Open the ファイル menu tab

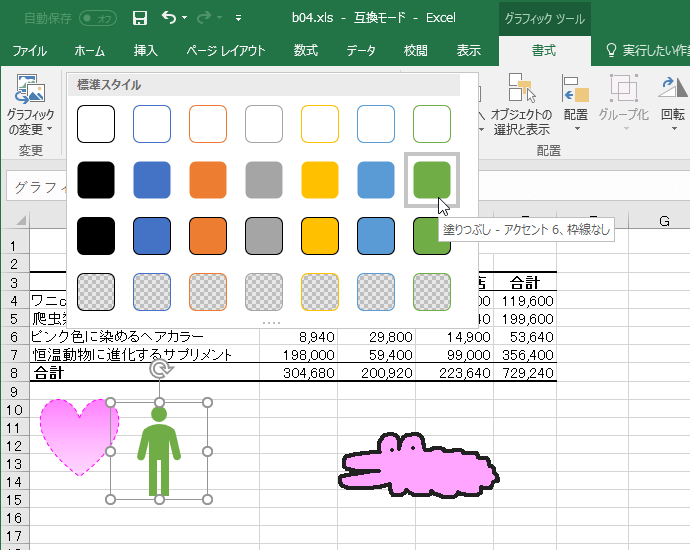[x=28, y=51]
